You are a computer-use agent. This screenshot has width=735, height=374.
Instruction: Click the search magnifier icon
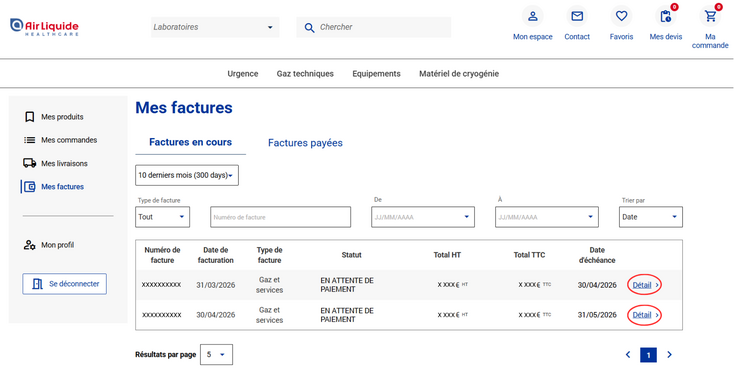309,28
